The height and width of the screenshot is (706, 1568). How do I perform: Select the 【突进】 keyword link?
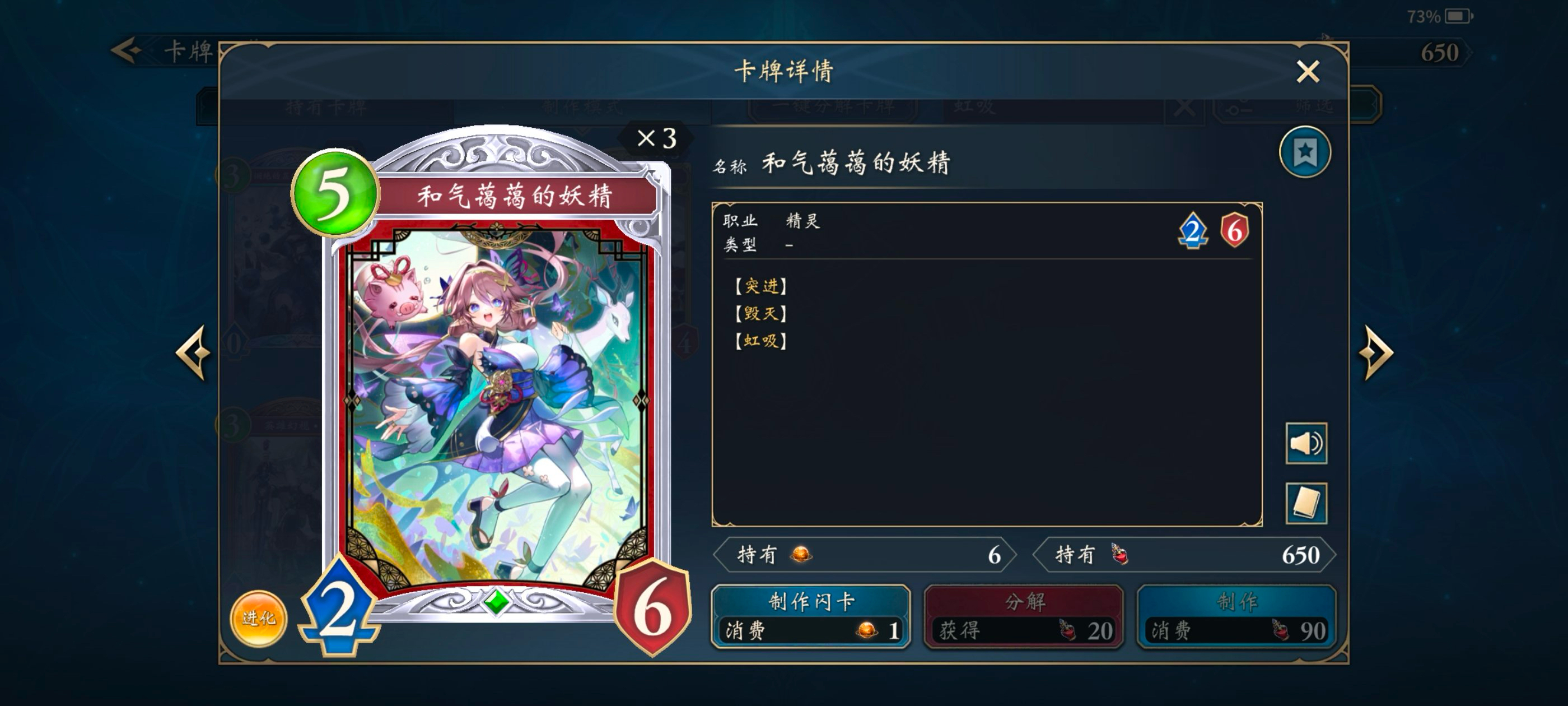[761, 286]
